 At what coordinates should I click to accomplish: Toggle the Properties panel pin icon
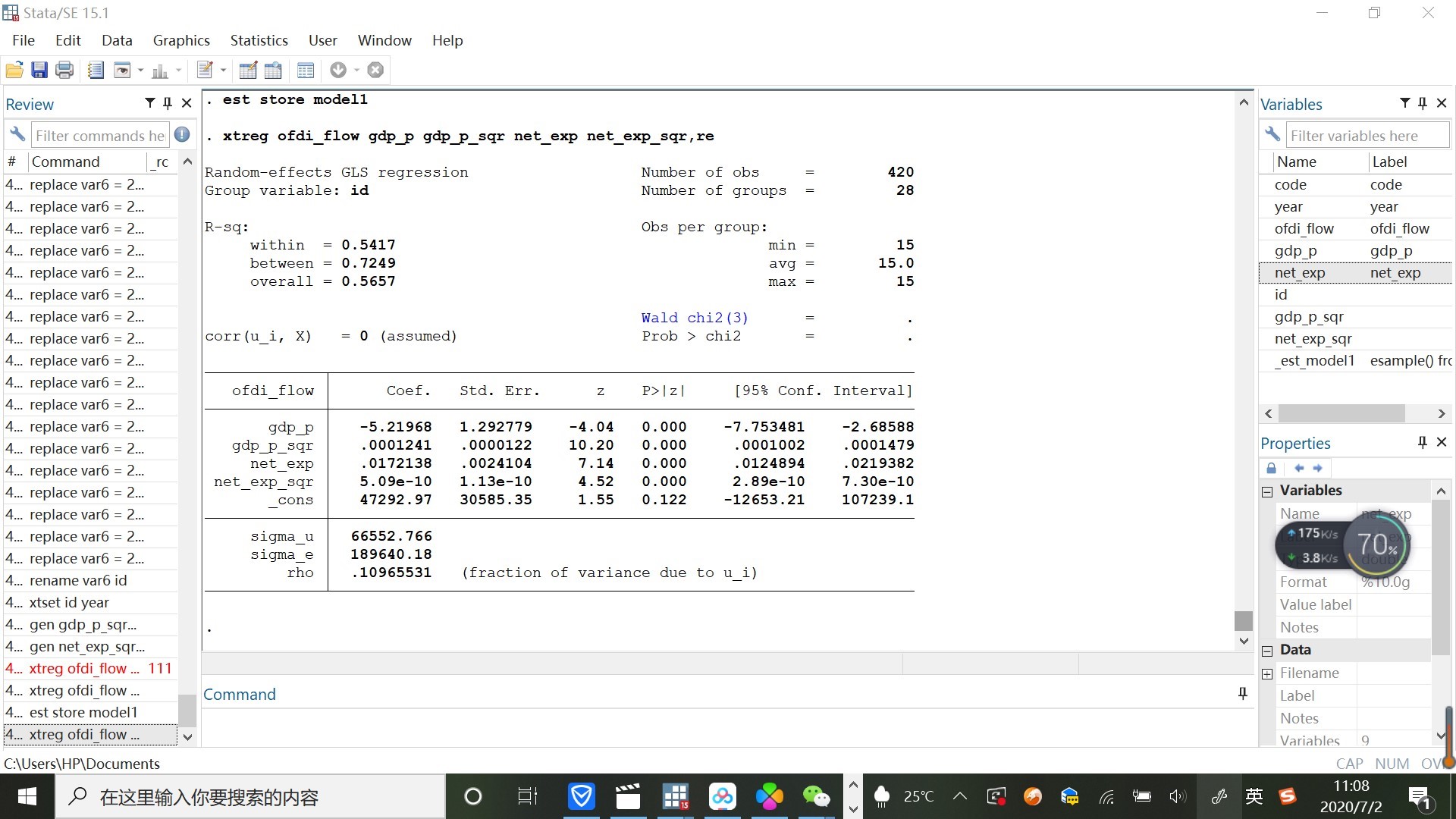pos(1423,442)
